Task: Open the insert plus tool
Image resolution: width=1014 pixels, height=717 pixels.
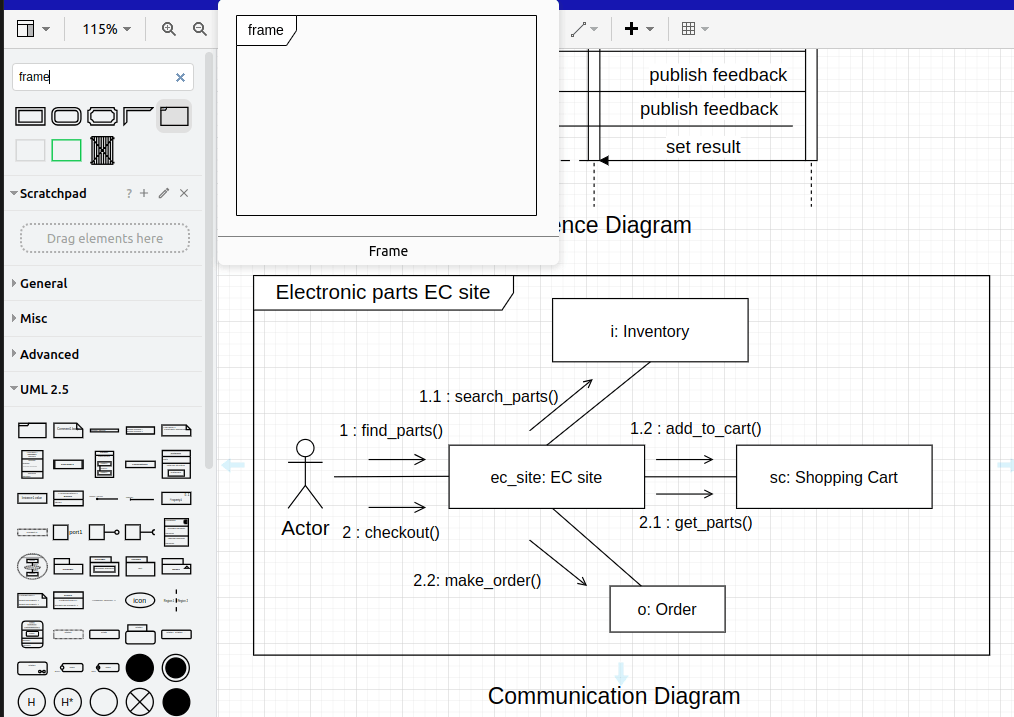Action: tap(631, 28)
